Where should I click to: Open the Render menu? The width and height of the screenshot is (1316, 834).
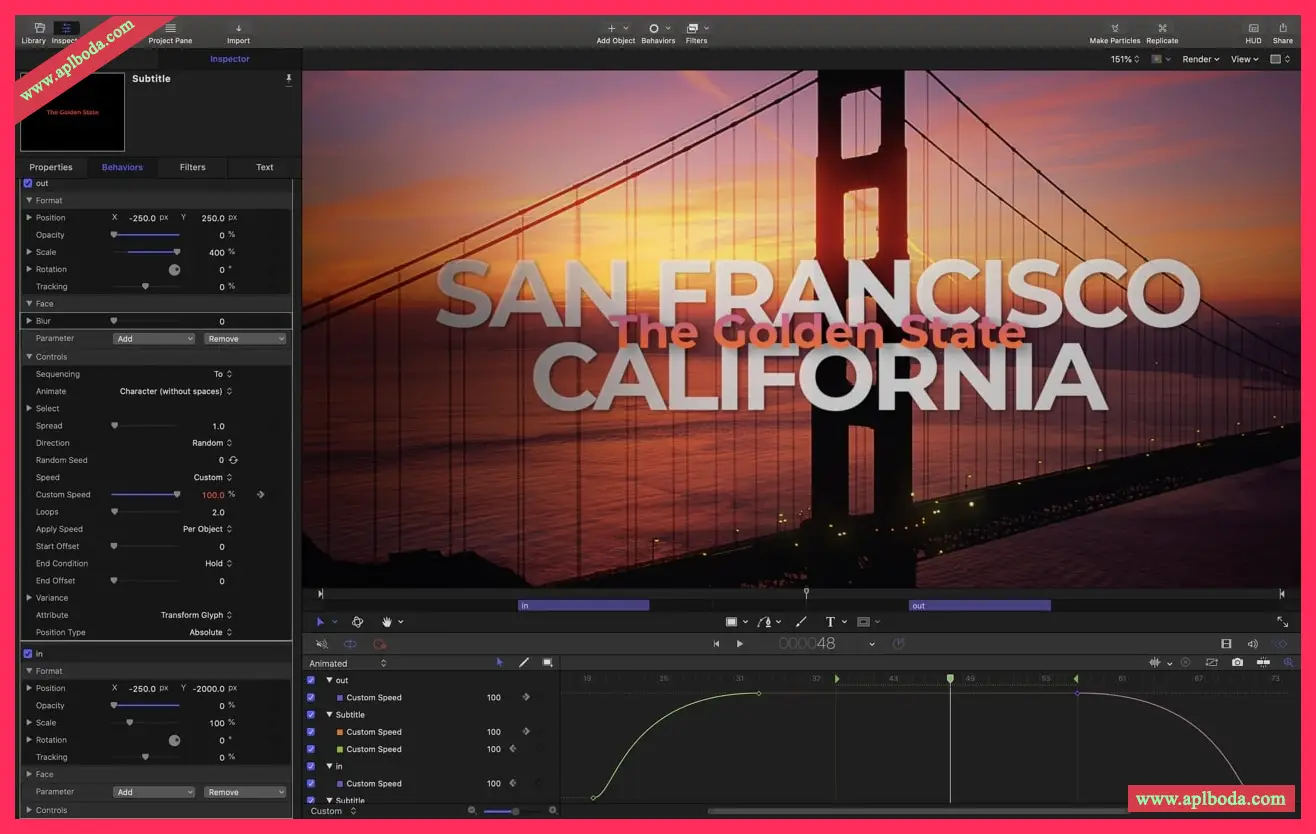[x=1200, y=60]
